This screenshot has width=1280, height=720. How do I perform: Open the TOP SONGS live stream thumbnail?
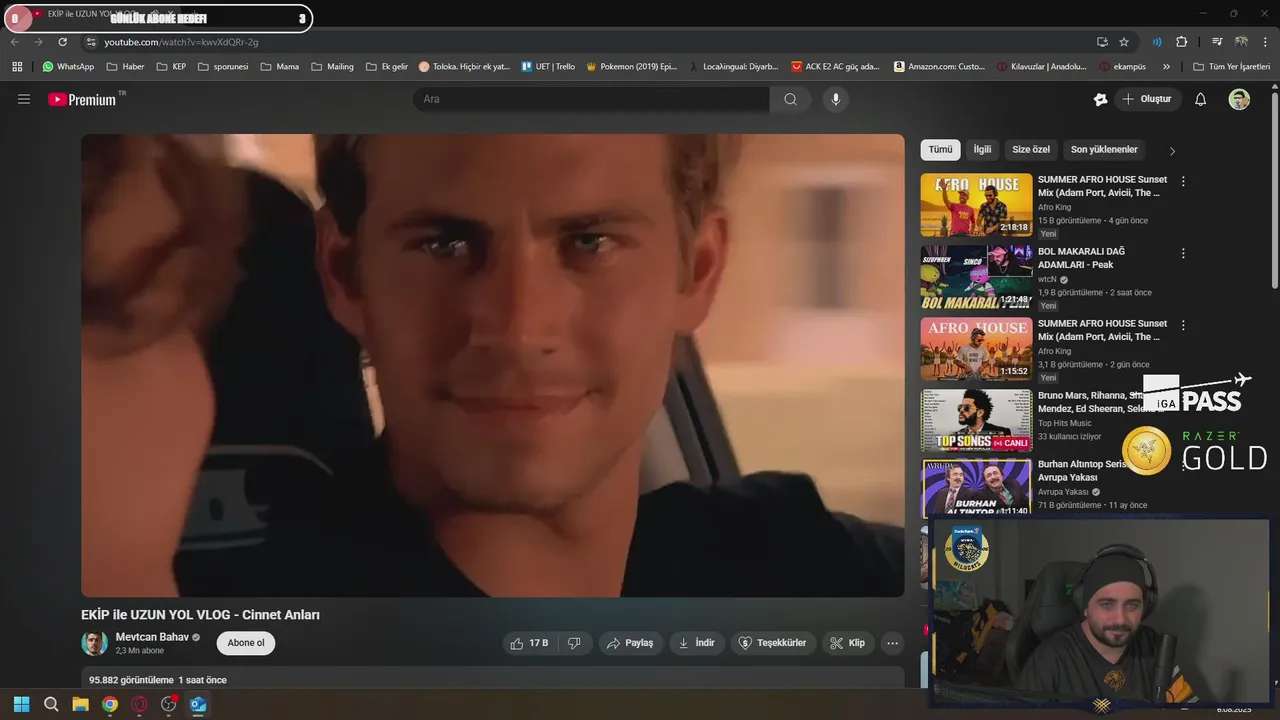(976, 421)
